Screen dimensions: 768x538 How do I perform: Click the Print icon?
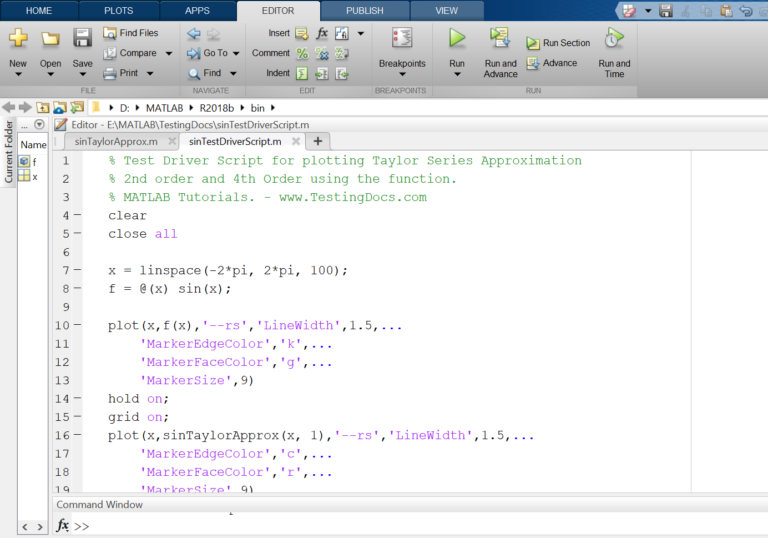109,73
